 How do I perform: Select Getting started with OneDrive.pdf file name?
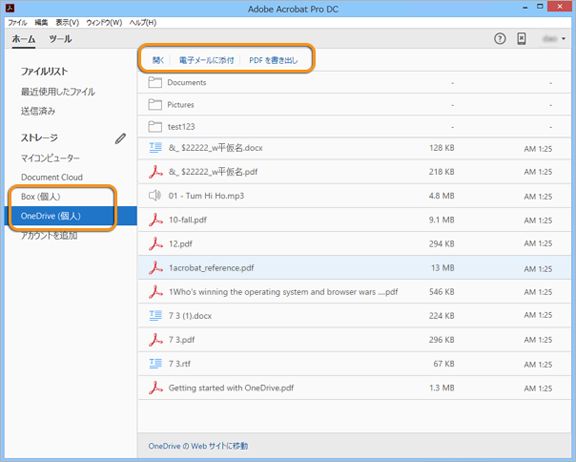[x=231, y=388]
